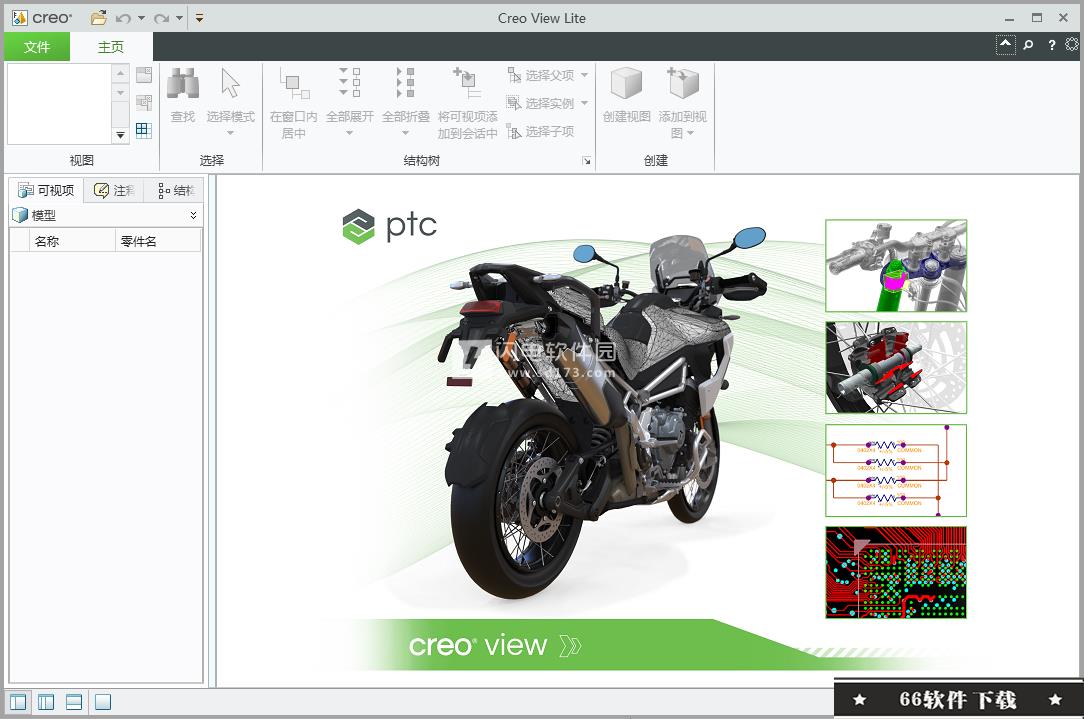Image resolution: width=1084 pixels, height=719 pixels.
Task: Click the 在窗口内居中 icon
Action: (x=294, y=84)
